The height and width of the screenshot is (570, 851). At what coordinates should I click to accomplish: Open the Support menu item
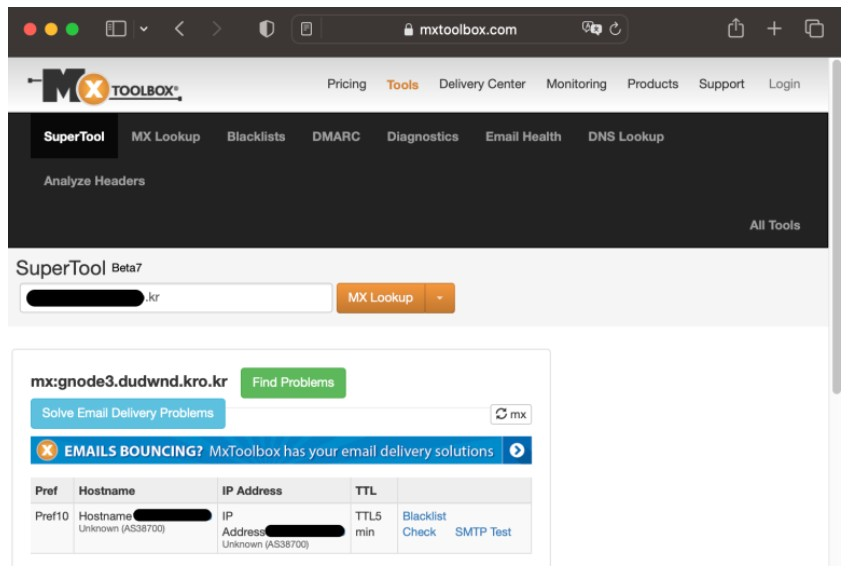pos(721,84)
